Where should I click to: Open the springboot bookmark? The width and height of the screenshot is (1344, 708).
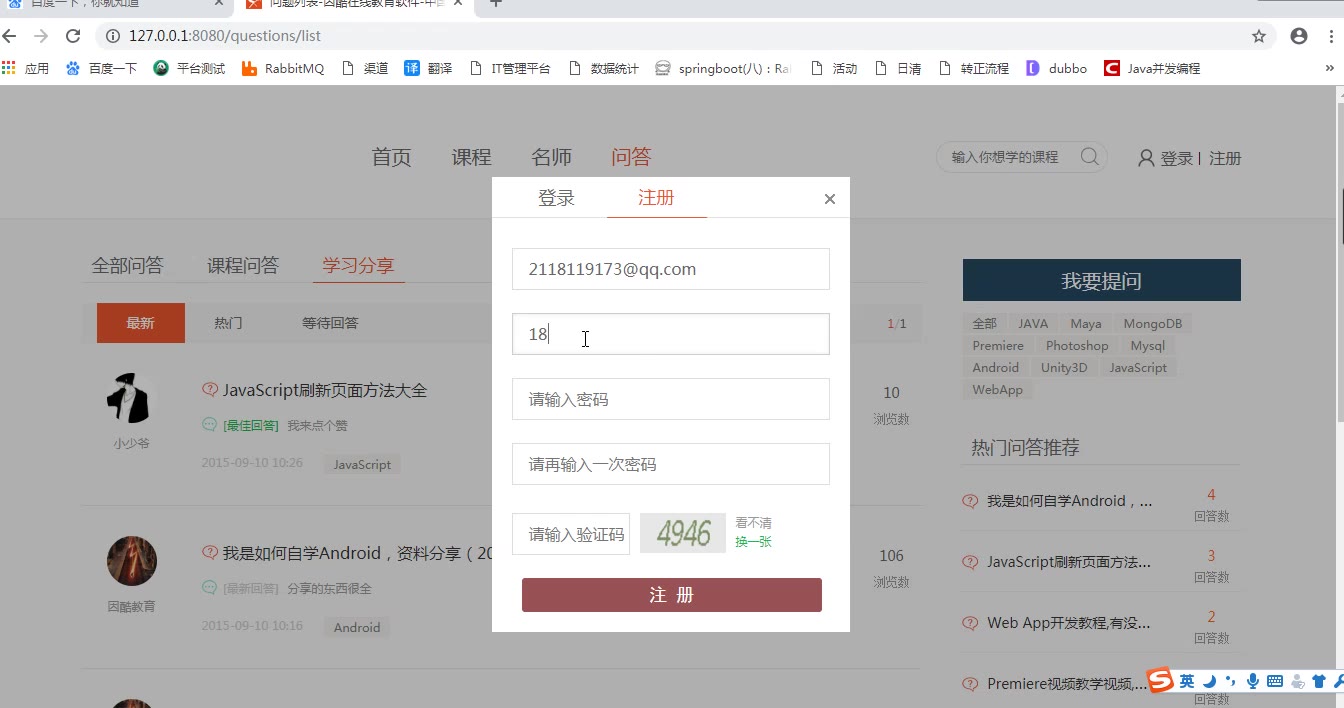[x=723, y=68]
